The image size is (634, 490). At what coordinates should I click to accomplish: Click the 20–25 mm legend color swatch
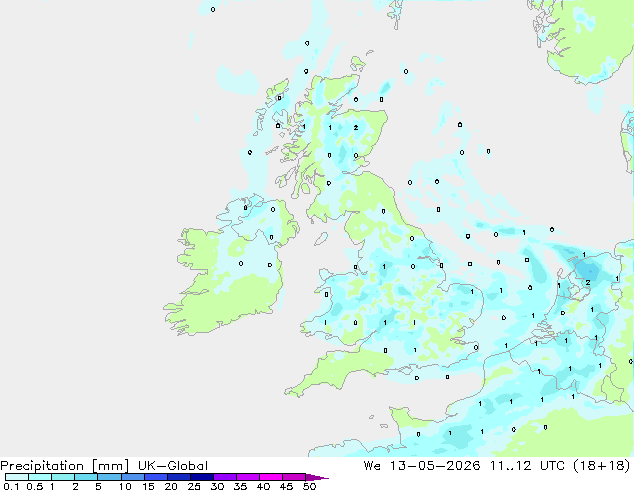click(179, 477)
